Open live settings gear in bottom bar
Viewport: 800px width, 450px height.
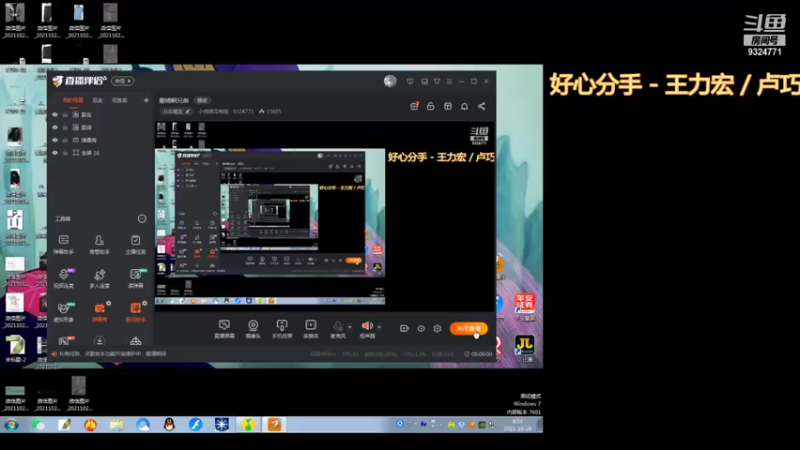437,329
